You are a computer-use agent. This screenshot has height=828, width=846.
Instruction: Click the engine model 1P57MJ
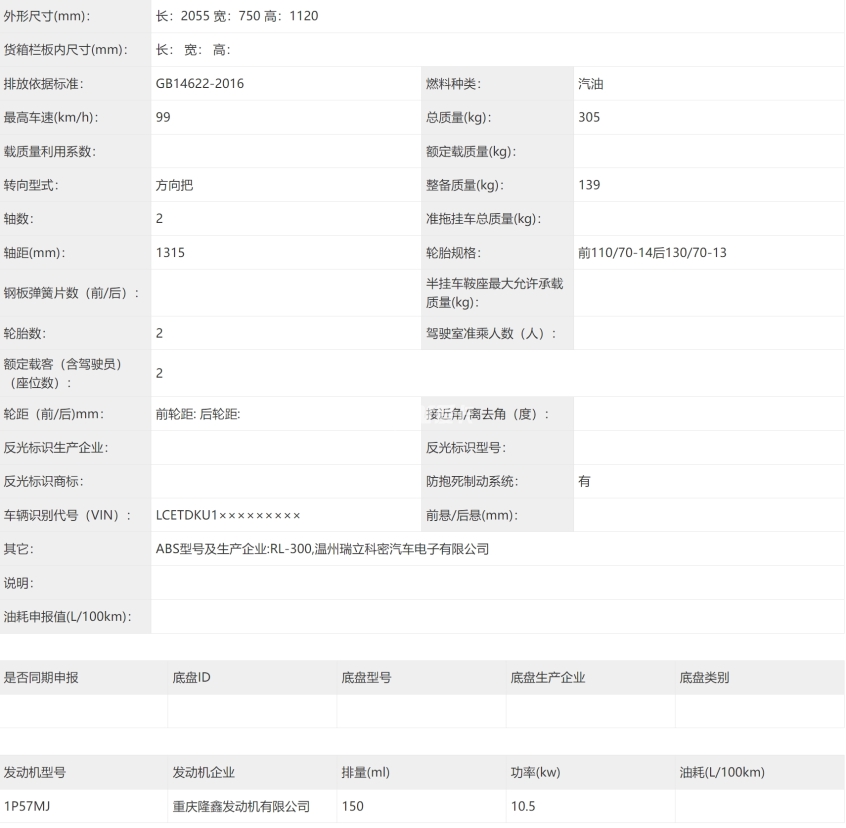[x=27, y=806]
